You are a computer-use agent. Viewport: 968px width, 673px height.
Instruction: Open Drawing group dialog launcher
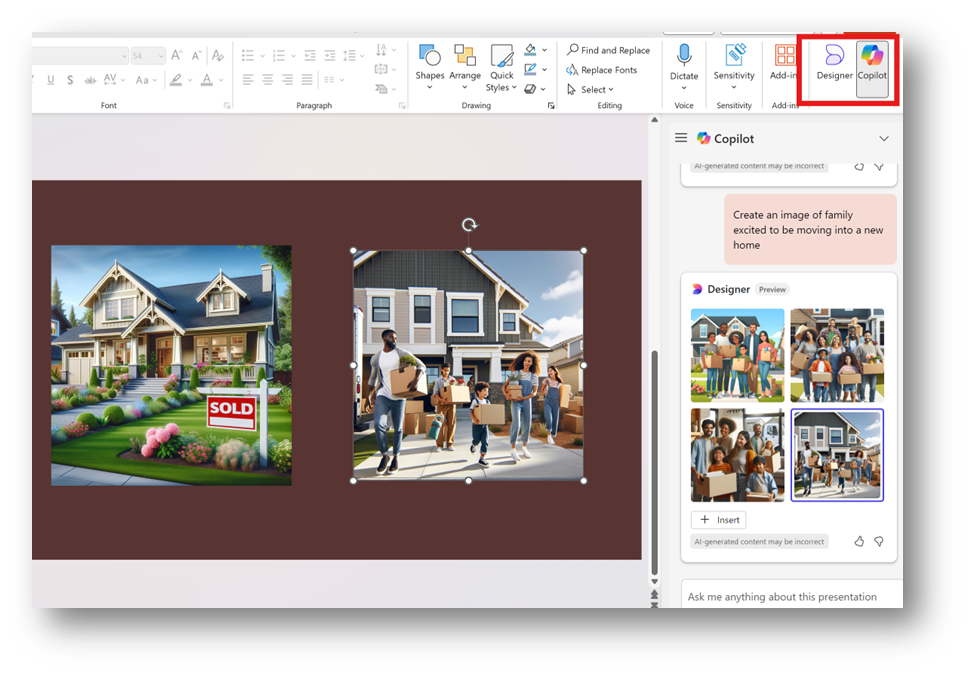[551, 106]
